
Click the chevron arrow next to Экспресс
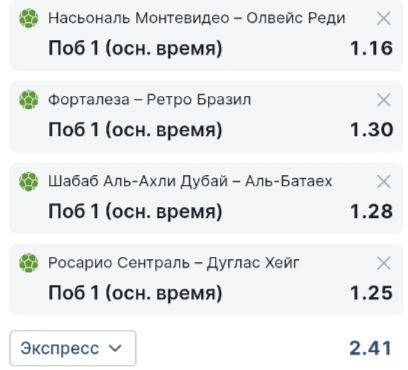pos(116,349)
